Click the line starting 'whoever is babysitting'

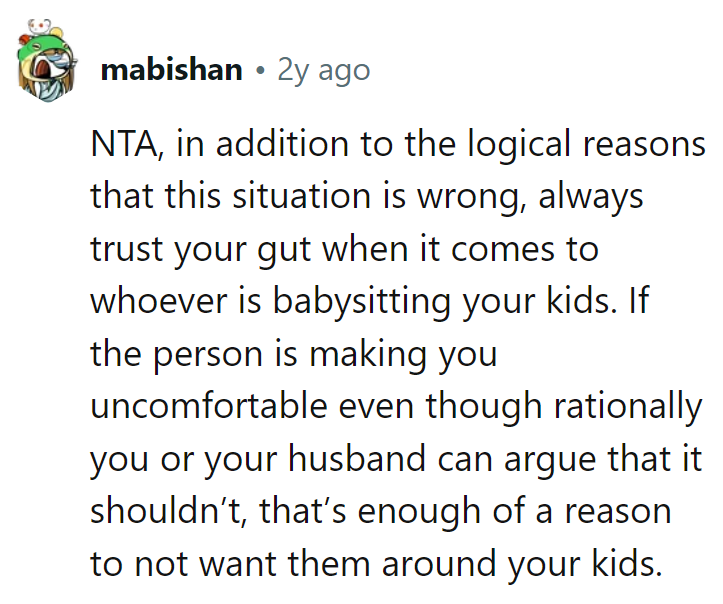pyautogui.click(x=370, y=301)
